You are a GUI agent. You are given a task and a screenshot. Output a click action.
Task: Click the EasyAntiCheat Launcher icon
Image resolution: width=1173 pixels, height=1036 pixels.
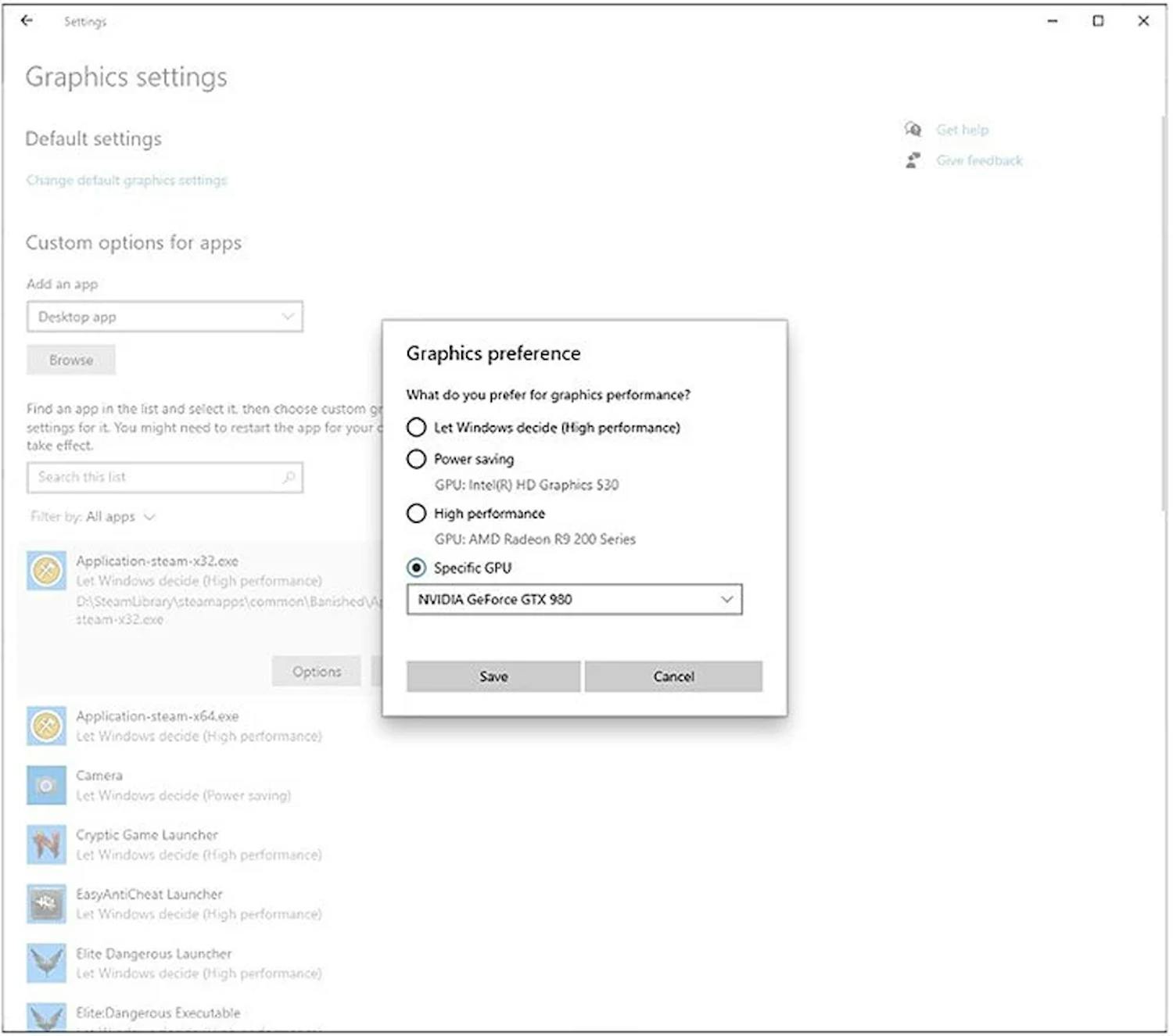(45, 904)
